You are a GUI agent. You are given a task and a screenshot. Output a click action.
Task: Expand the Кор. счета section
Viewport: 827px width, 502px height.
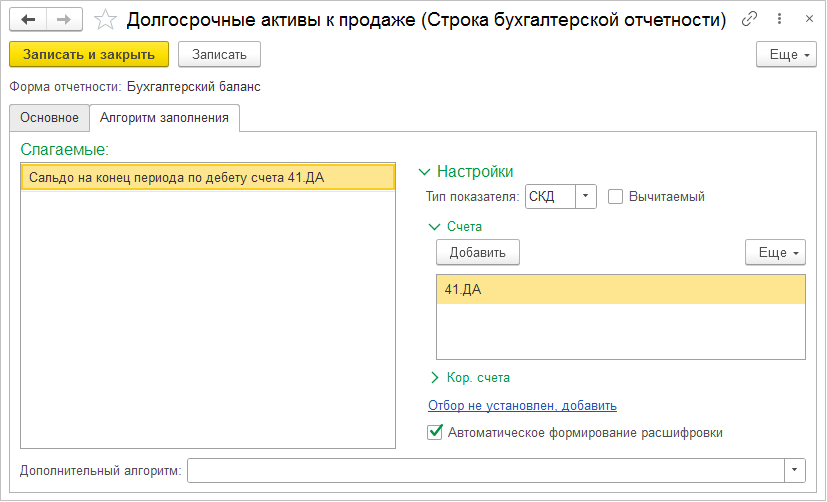(x=435, y=378)
